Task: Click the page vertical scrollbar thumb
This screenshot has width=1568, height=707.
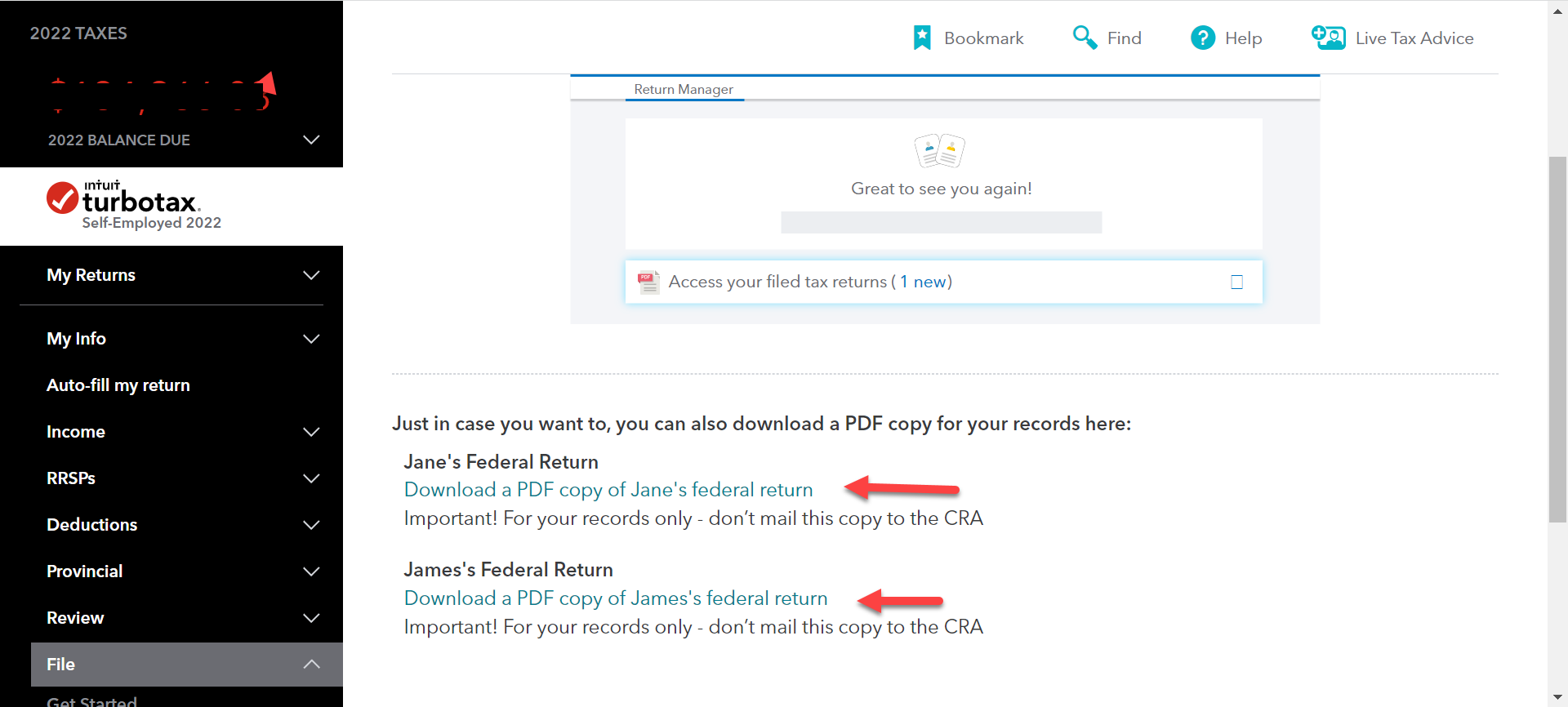Action: tap(1557, 339)
